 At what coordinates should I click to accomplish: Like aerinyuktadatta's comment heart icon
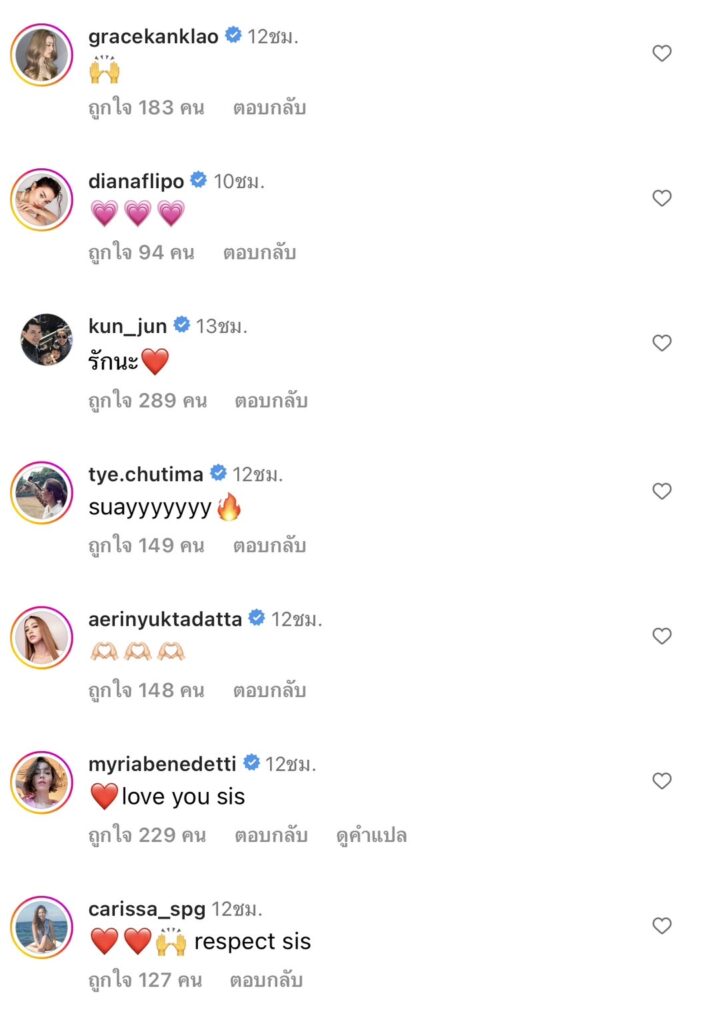coord(661,636)
